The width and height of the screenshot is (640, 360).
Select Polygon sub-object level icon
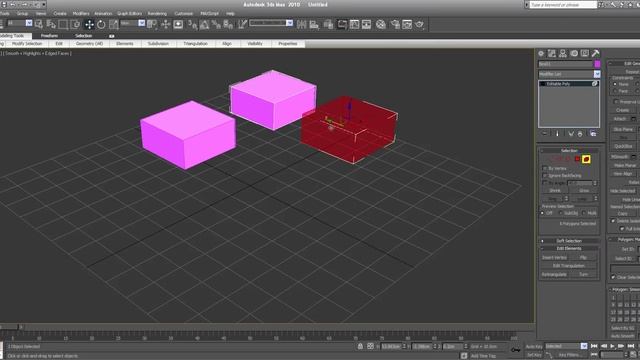tap(577, 159)
